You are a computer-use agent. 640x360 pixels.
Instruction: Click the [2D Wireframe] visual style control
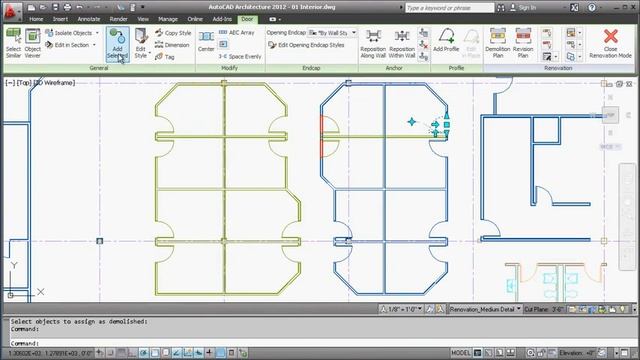(54, 82)
